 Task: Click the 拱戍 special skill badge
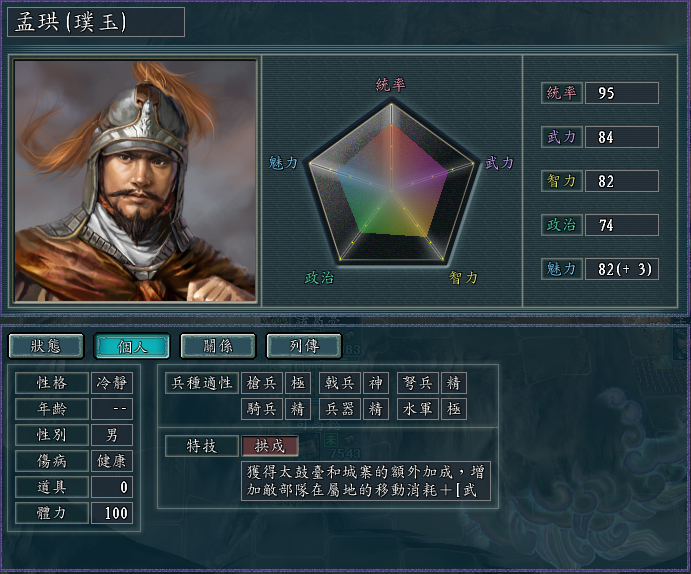[270, 446]
